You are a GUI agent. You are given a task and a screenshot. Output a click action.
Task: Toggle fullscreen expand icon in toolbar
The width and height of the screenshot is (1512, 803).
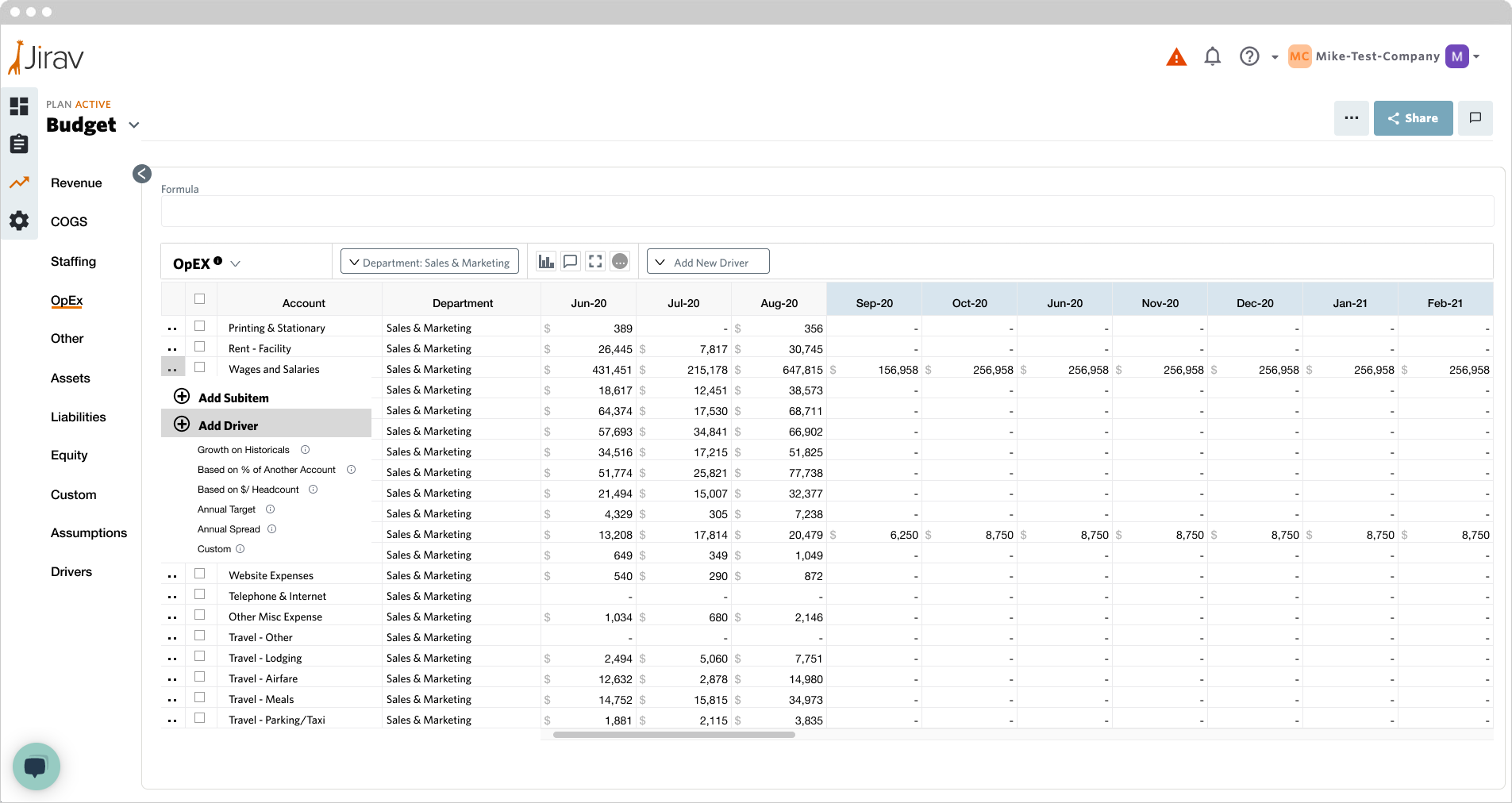click(x=595, y=262)
